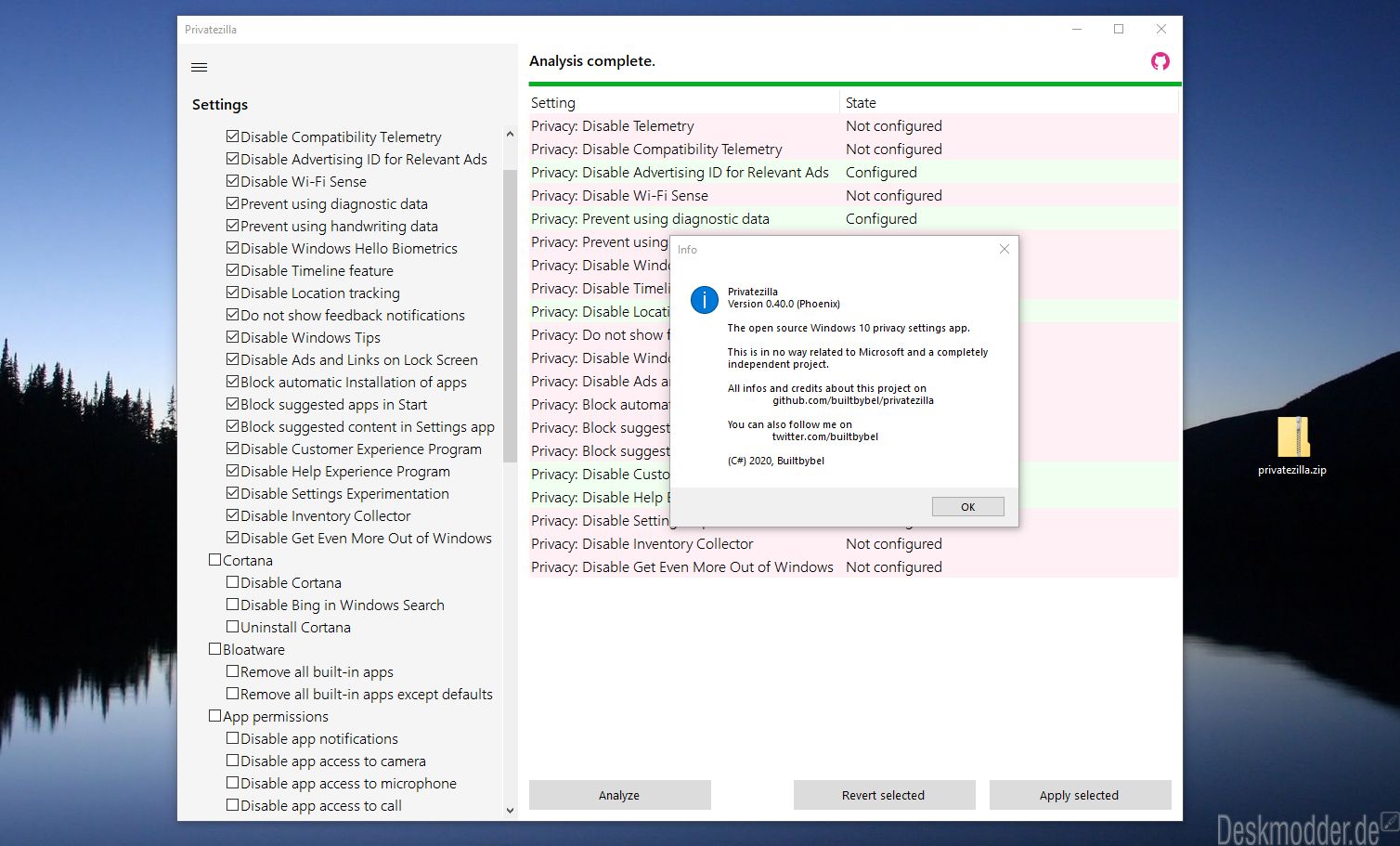1400x846 pixels.
Task: Uncheck Disable Get Even More Out of Windows
Action: (233, 538)
